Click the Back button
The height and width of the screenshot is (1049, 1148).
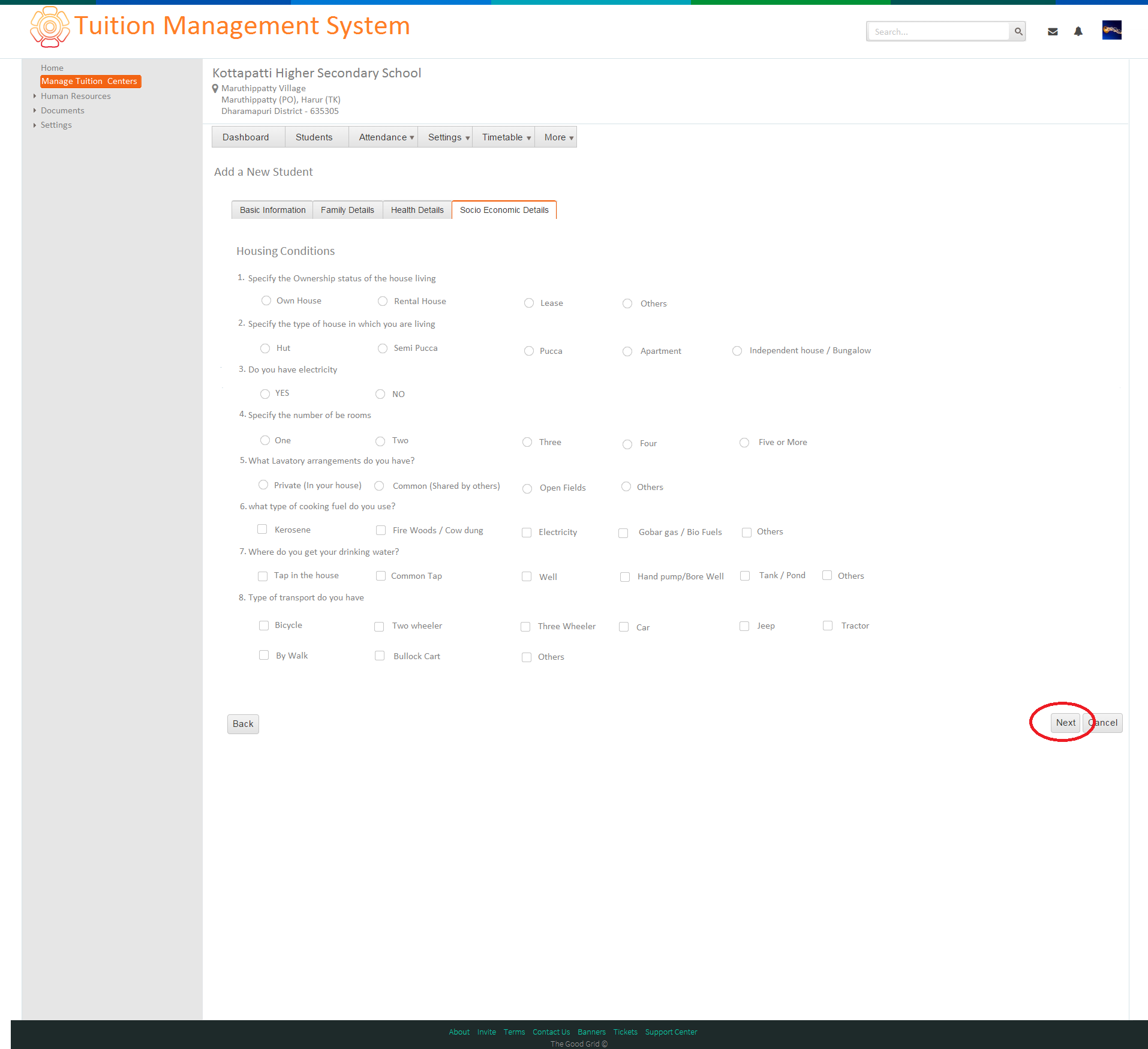pyautogui.click(x=243, y=724)
